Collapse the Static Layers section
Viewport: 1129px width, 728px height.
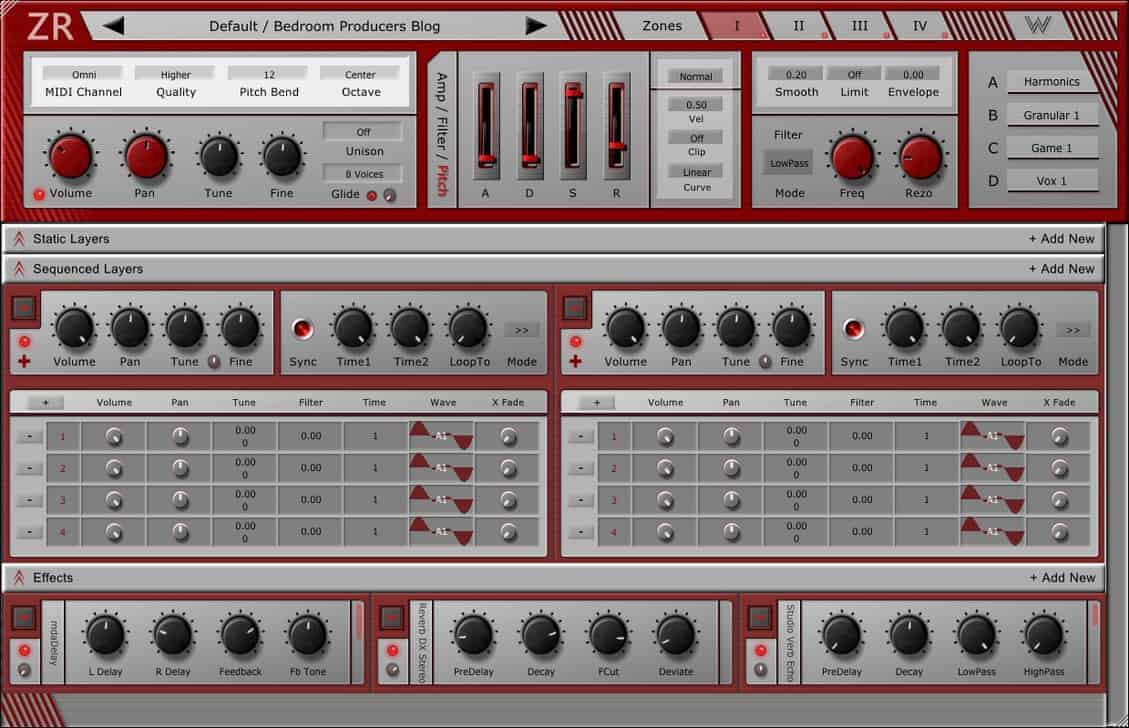19,239
